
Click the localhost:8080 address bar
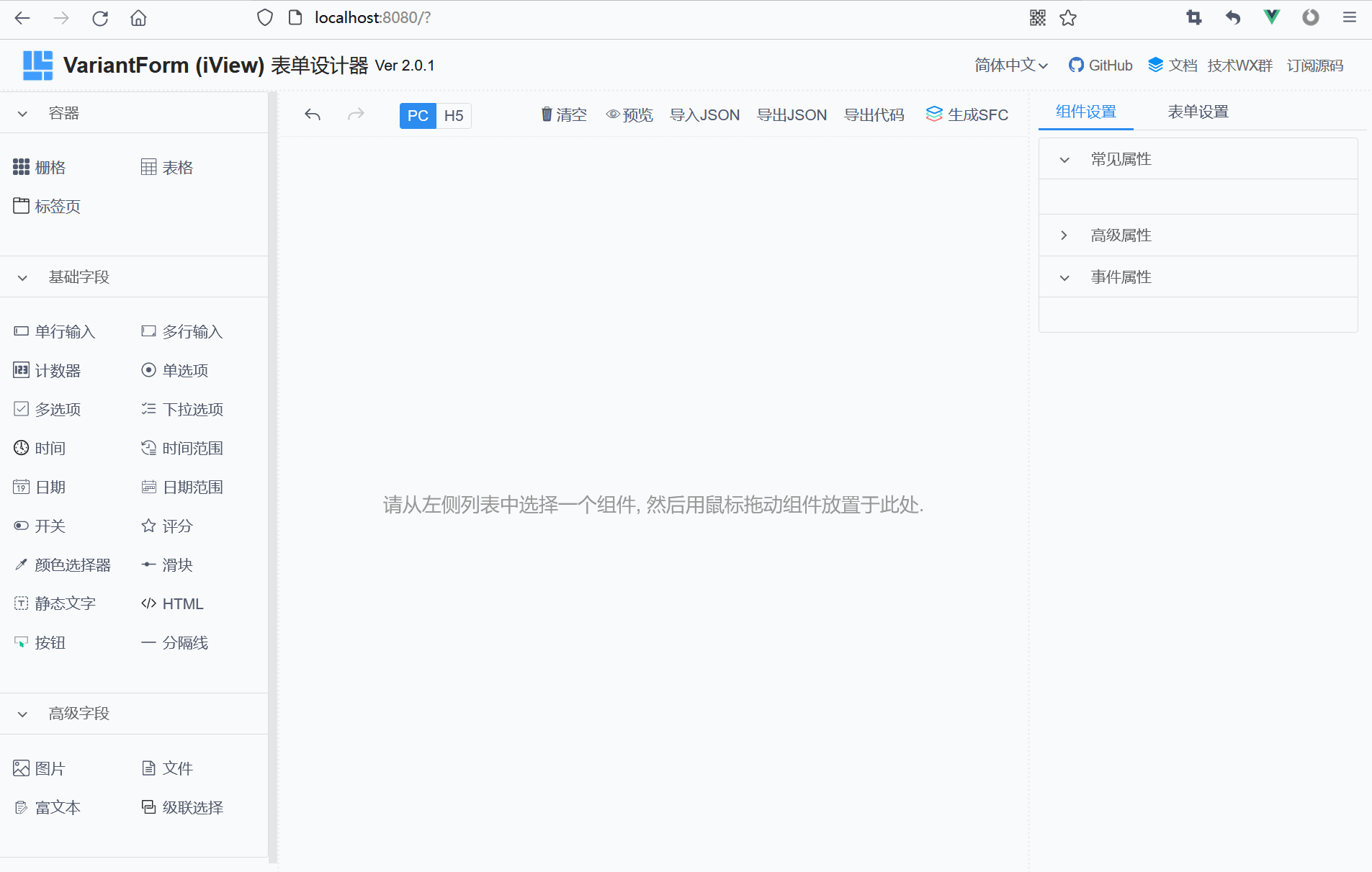coord(372,18)
